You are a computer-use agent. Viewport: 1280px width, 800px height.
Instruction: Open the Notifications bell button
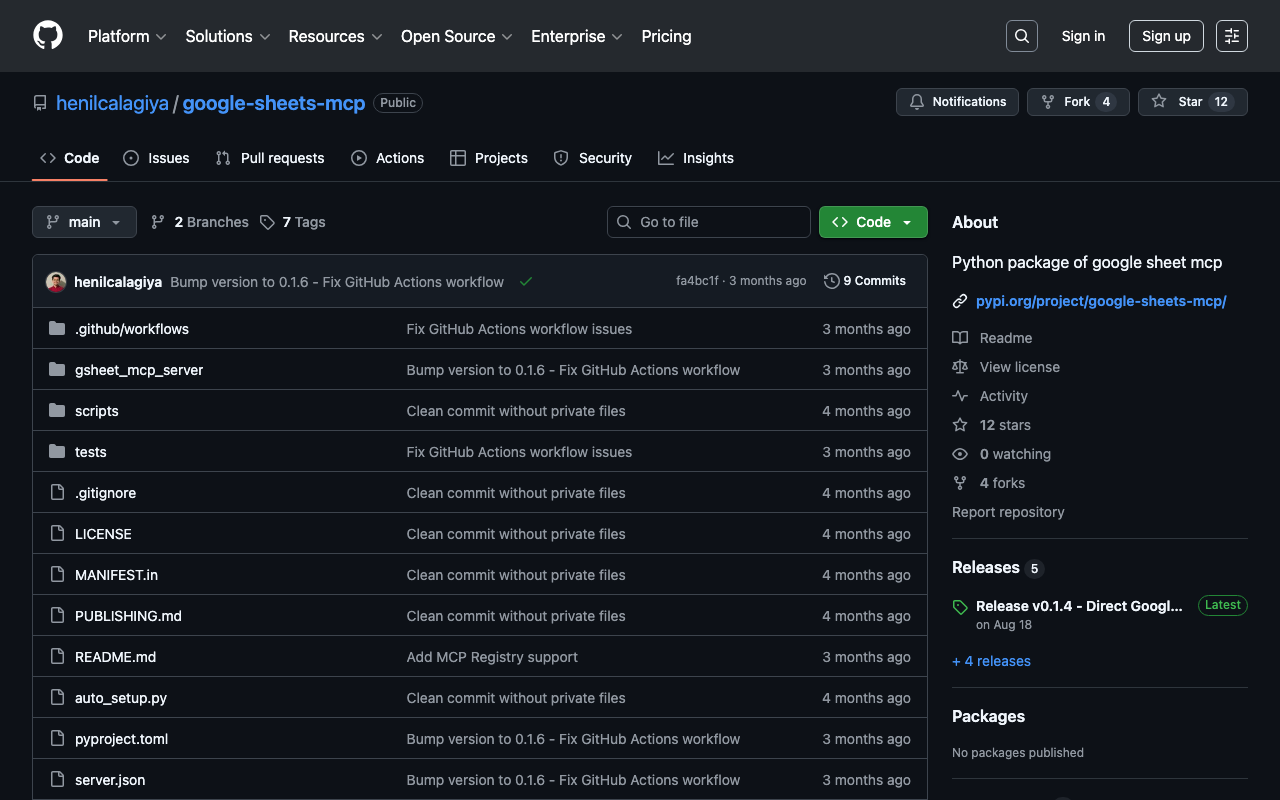(957, 102)
